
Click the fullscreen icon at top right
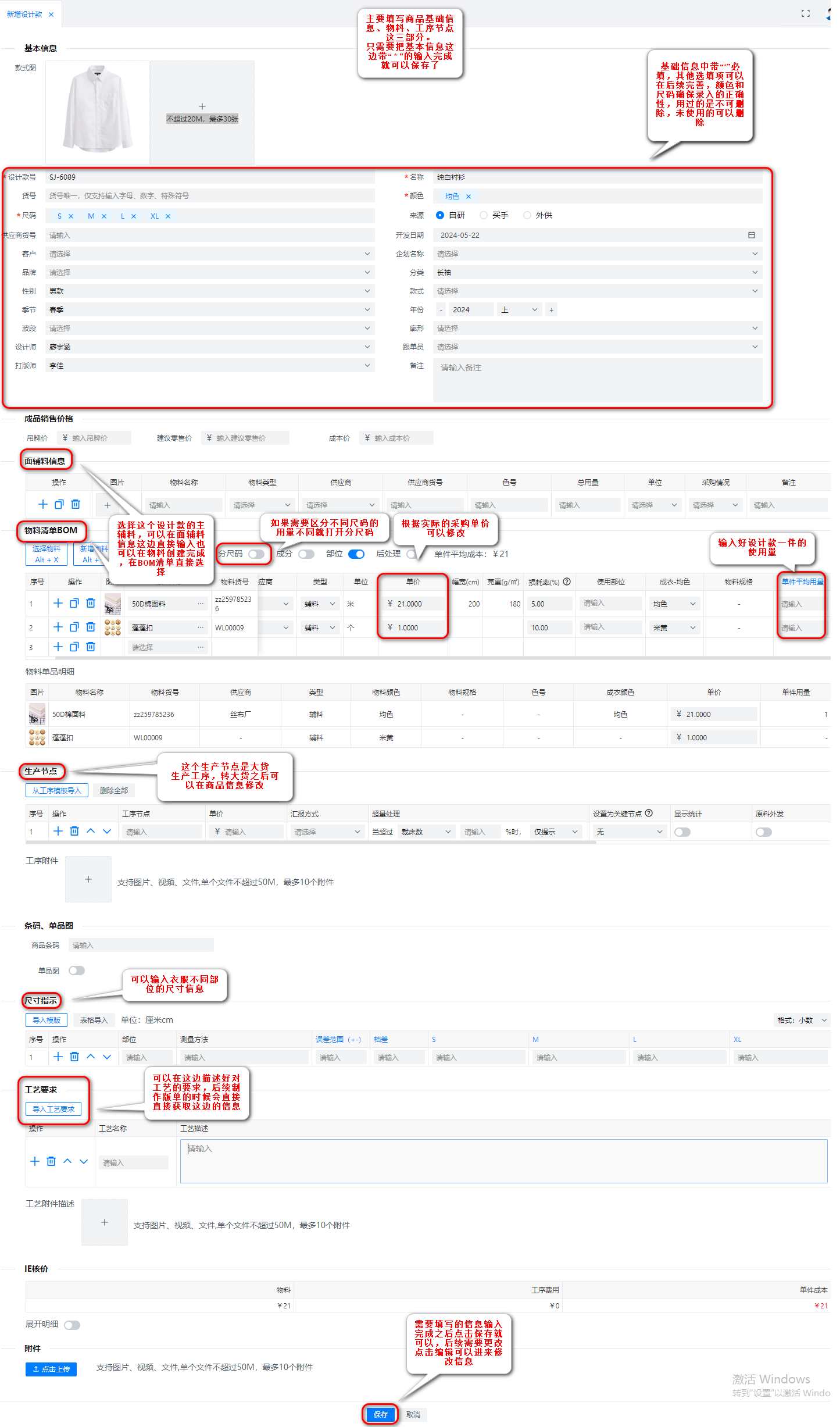805,13
